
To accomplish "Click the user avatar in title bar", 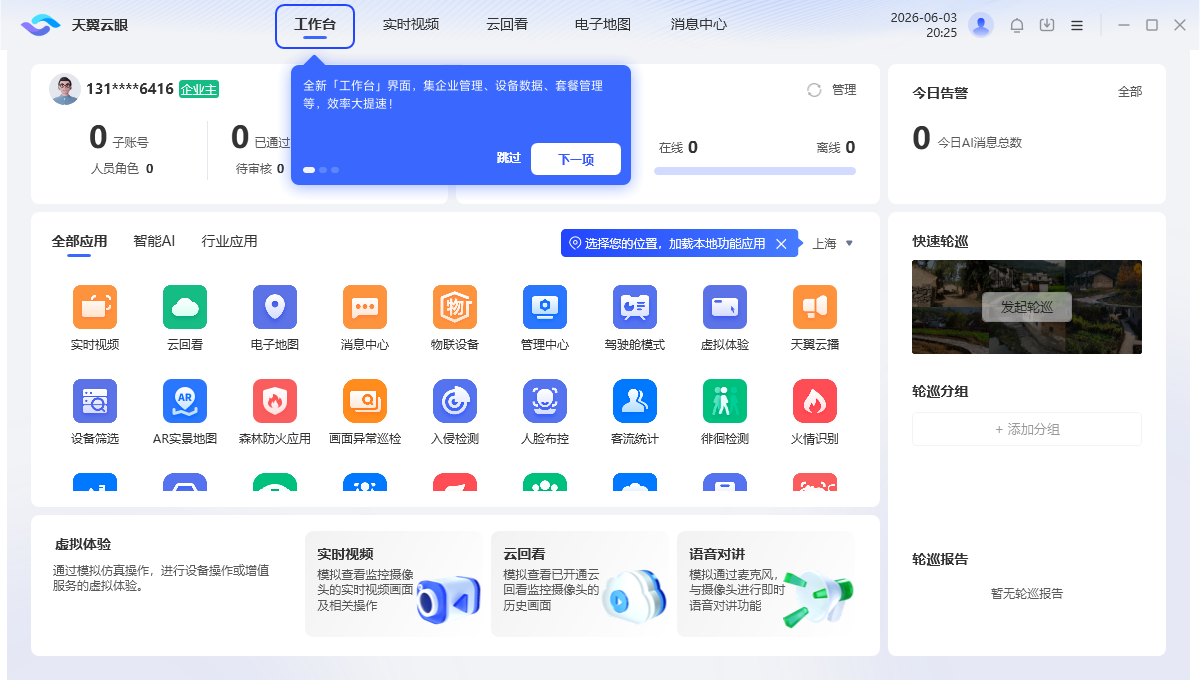I will pos(981,25).
